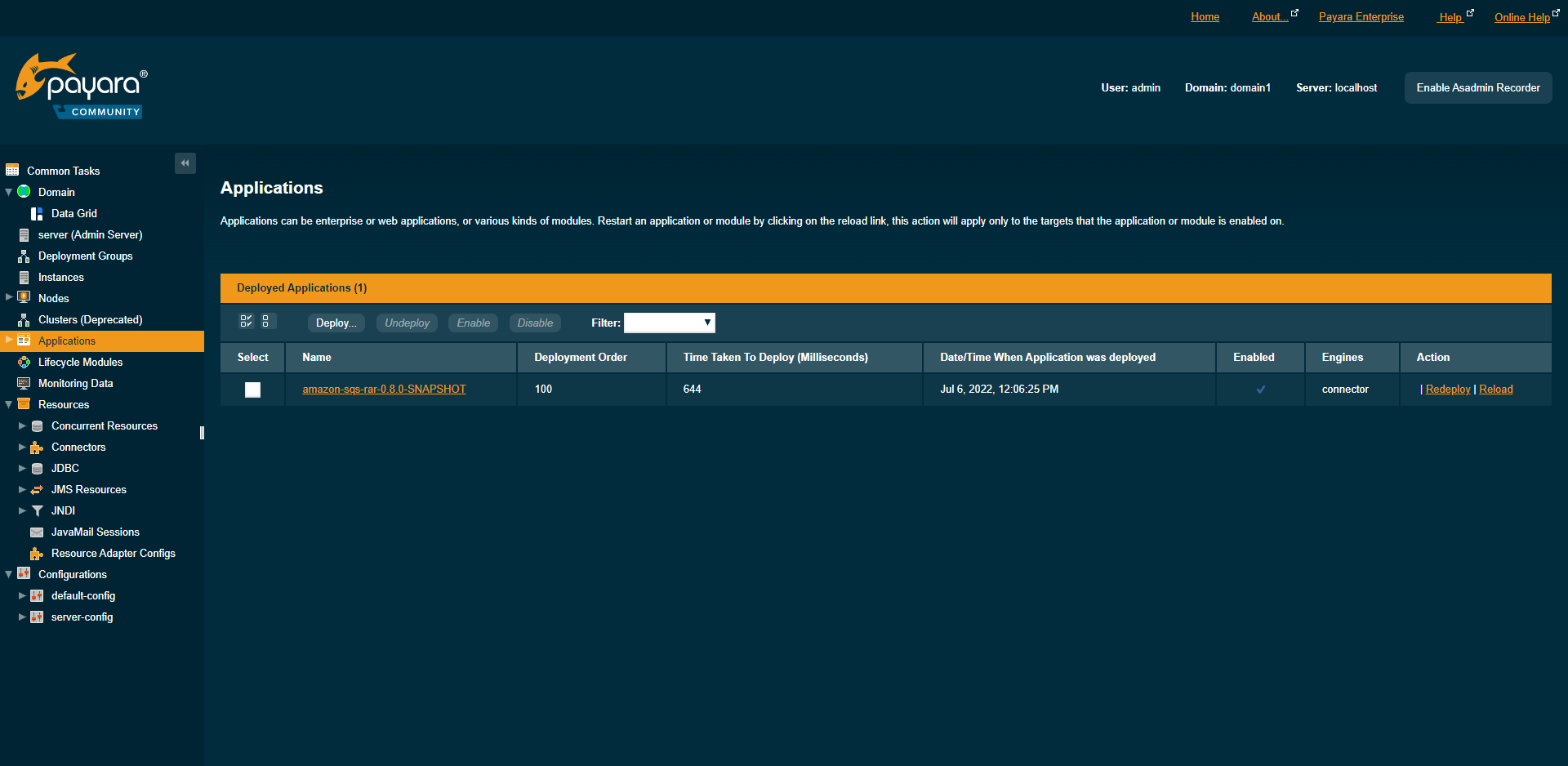Expand the JDBC resources node
The height and width of the screenshot is (766, 1568).
(x=22, y=468)
